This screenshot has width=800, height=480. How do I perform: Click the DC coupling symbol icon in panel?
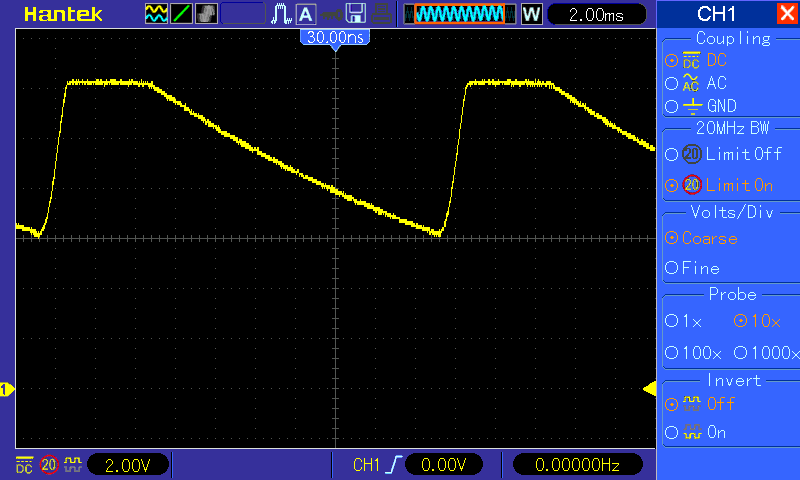[691, 60]
